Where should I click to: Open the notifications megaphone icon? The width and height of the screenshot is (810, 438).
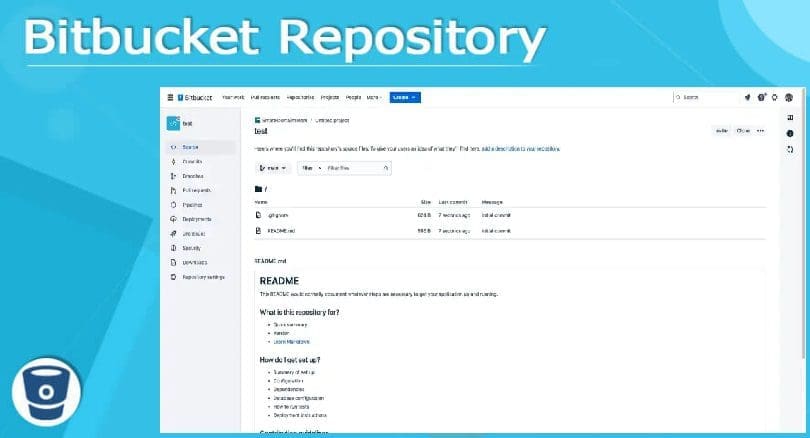[x=747, y=97]
